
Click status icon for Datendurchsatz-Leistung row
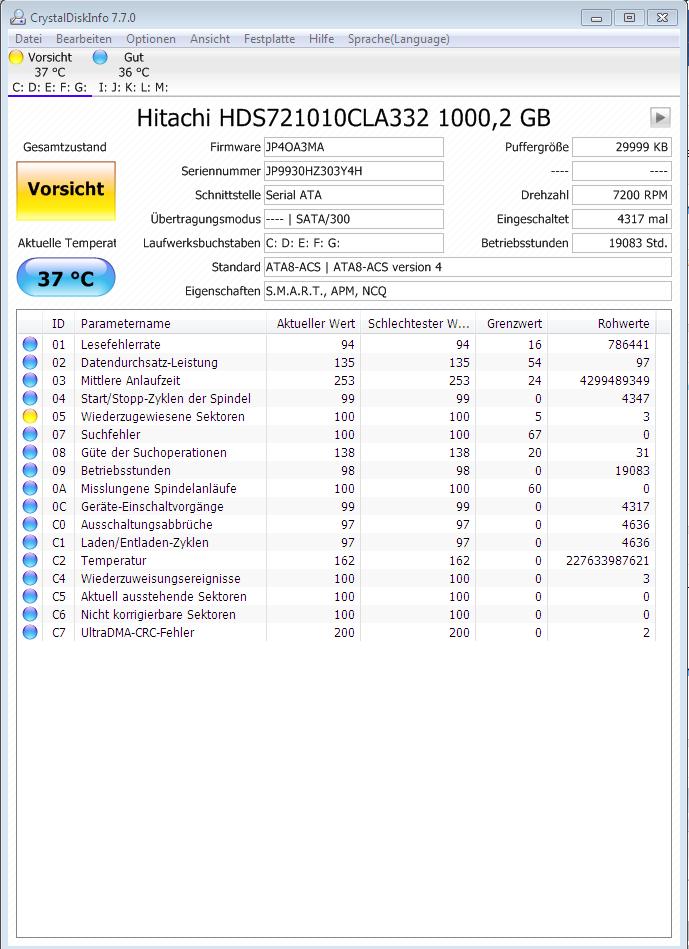point(30,363)
